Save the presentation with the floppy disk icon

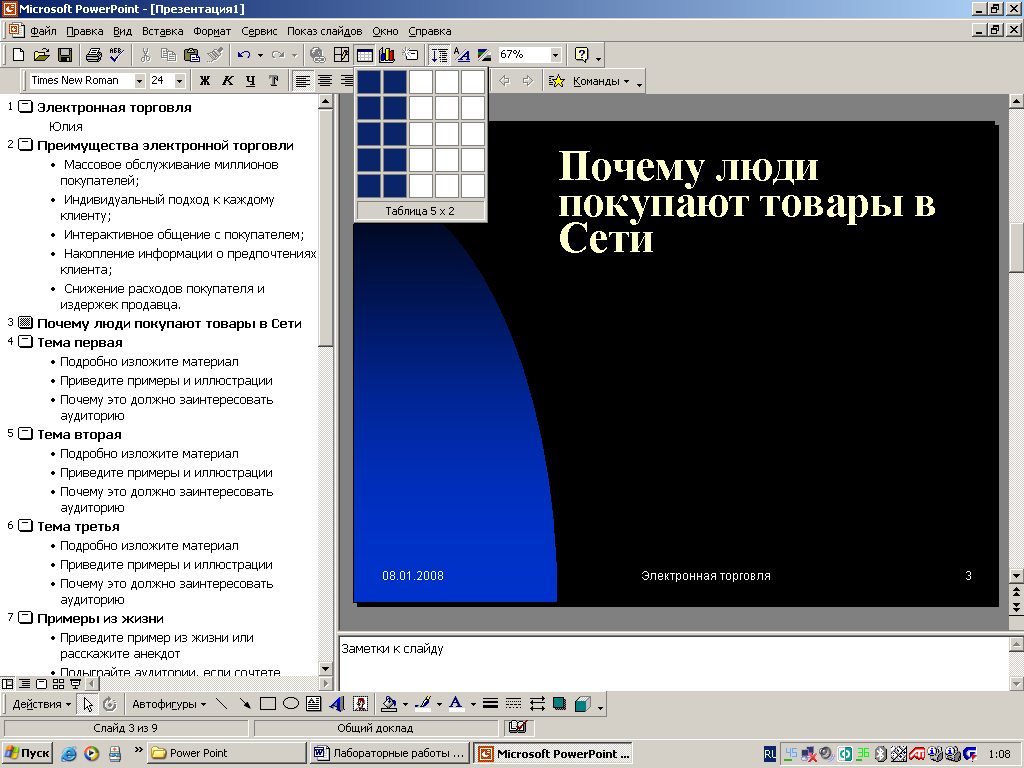click(x=65, y=55)
